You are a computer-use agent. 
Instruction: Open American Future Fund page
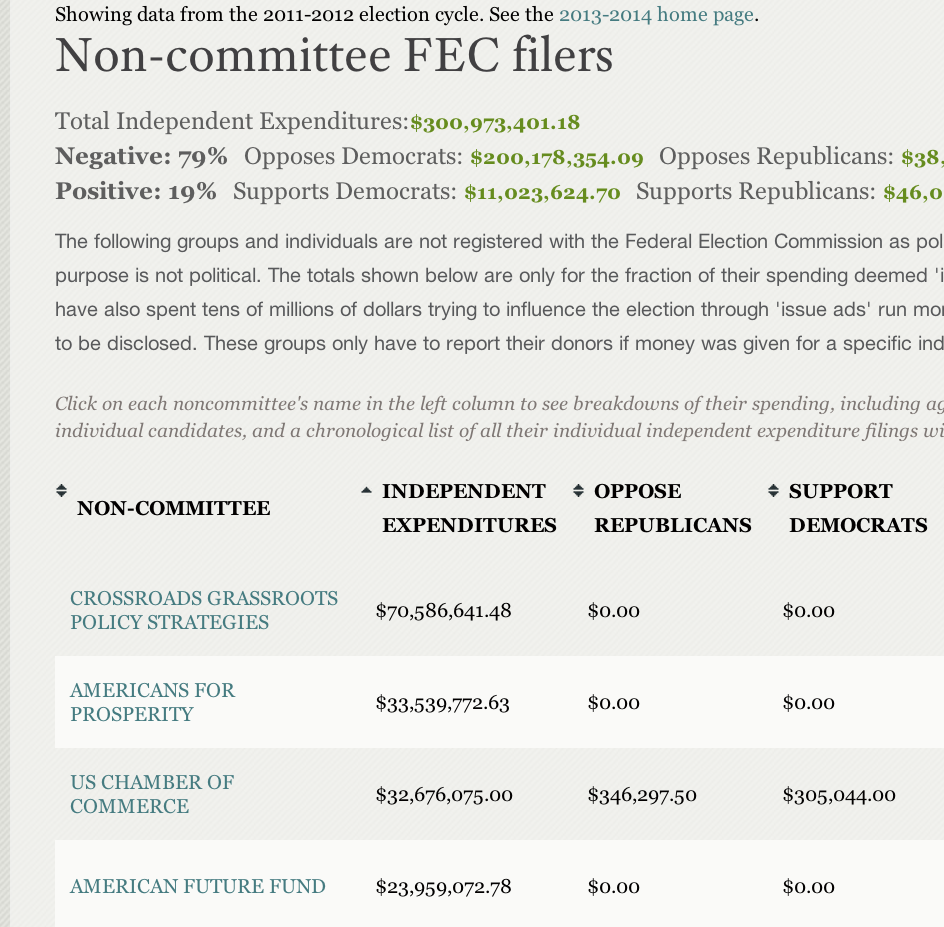[198, 886]
